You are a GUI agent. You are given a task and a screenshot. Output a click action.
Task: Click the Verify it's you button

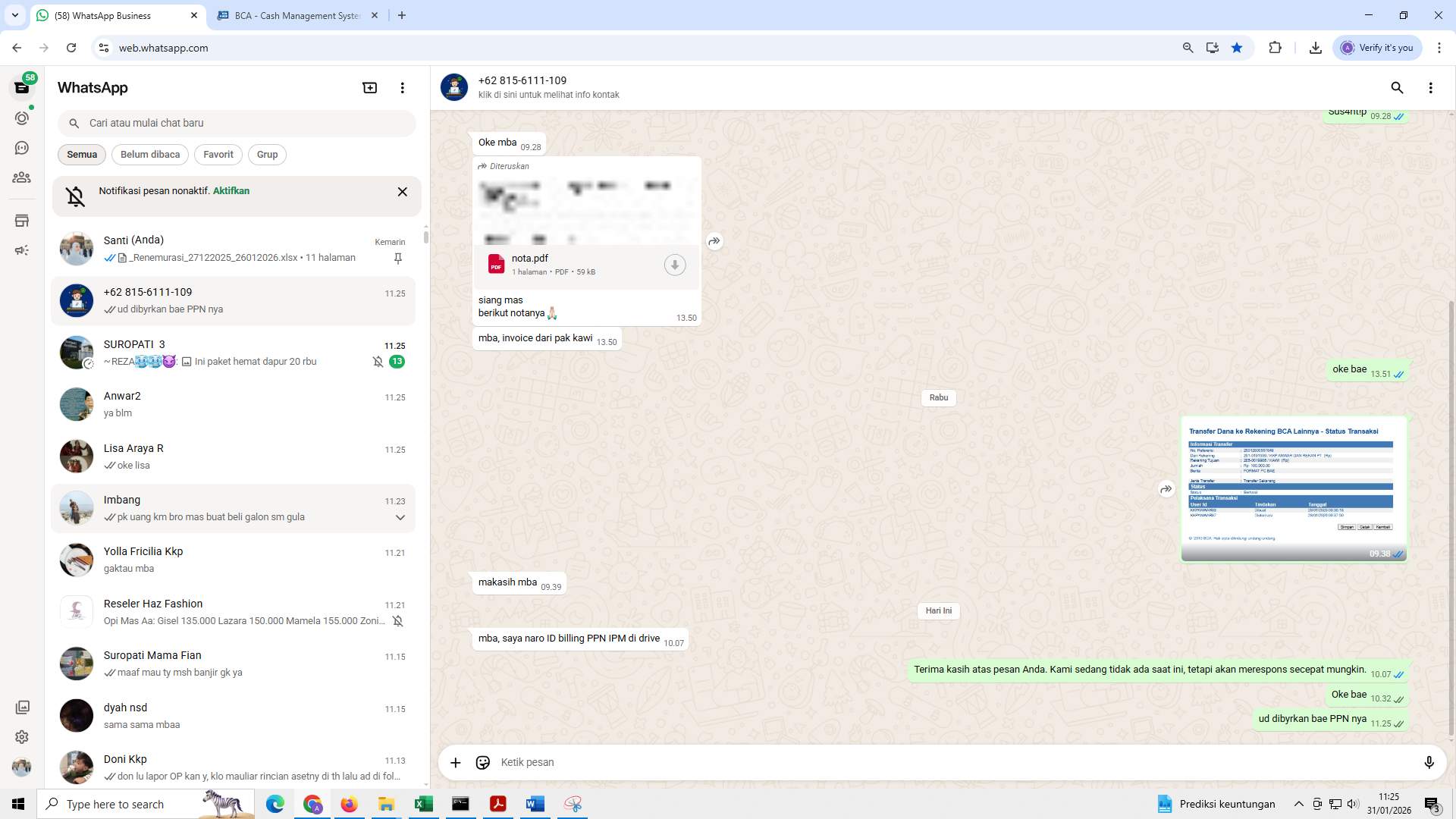point(1376,47)
